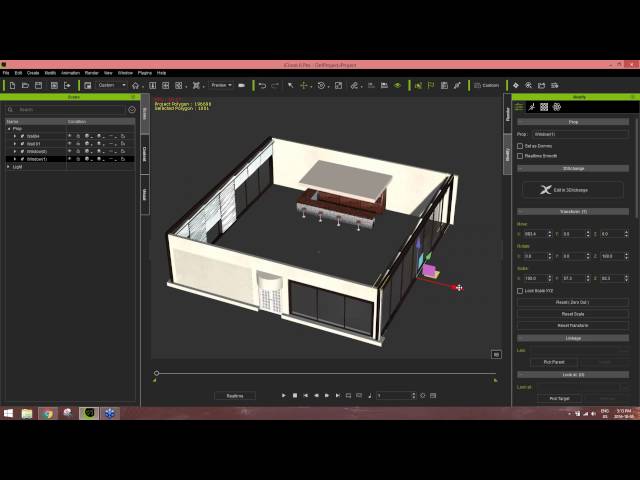Click the Reset Transform button
The height and width of the screenshot is (480, 640).
pos(573,325)
